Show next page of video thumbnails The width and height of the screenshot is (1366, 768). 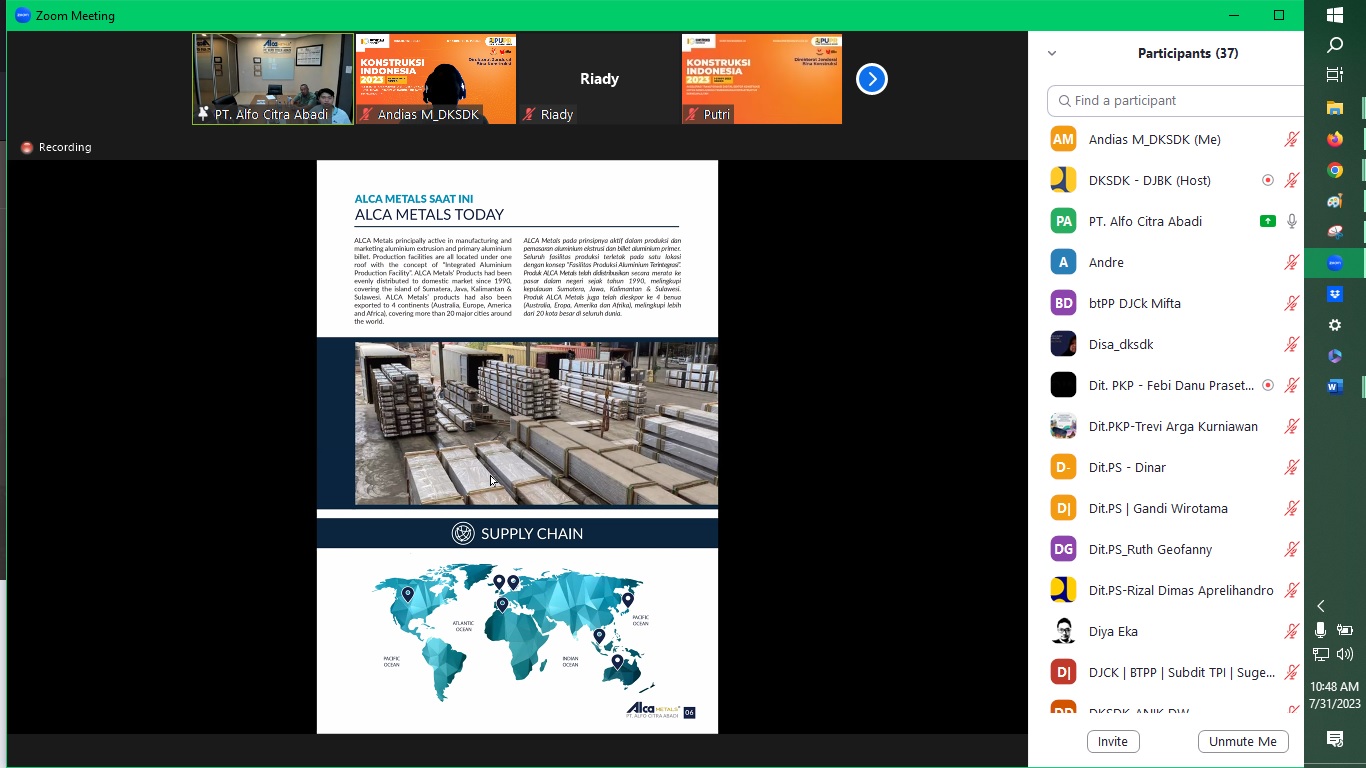pos(872,79)
